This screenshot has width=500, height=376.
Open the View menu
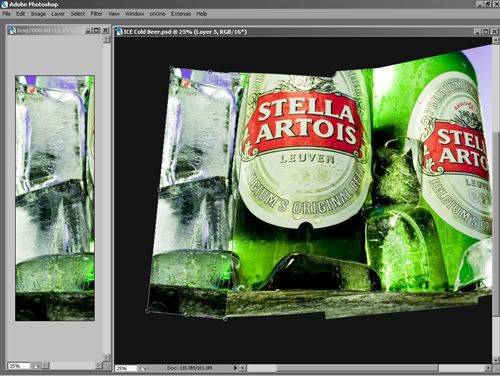pyautogui.click(x=114, y=14)
